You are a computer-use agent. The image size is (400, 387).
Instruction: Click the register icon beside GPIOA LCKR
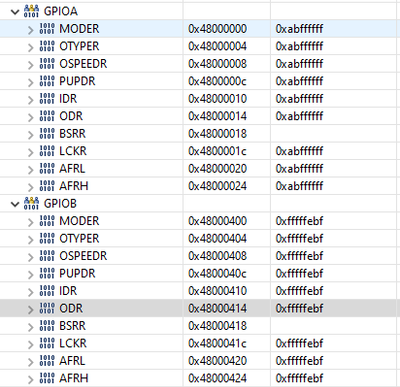47,151
